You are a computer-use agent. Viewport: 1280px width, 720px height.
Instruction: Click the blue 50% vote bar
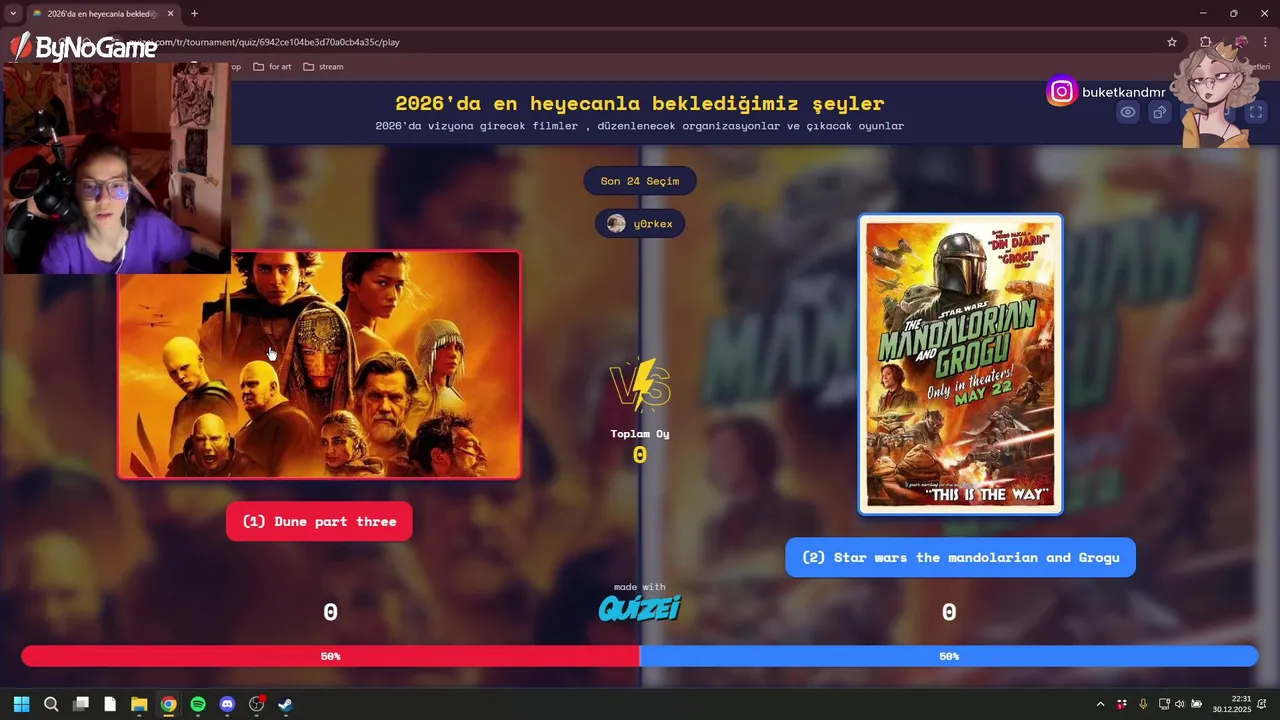tap(949, 656)
